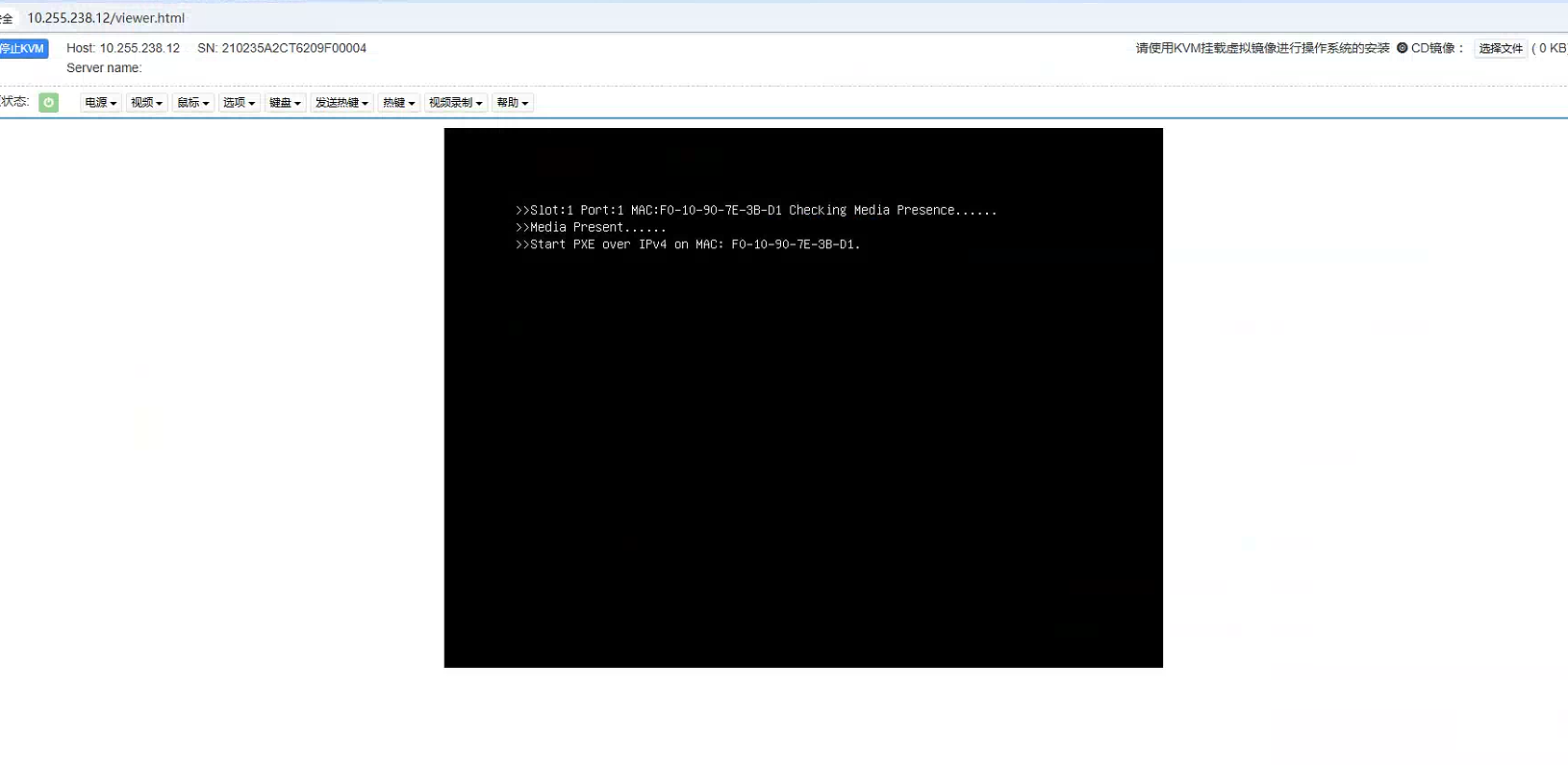Image resolution: width=1568 pixels, height=765 pixels.
Task: Expand the 视频录制 dropdown
Action: pyautogui.click(x=455, y=102)
